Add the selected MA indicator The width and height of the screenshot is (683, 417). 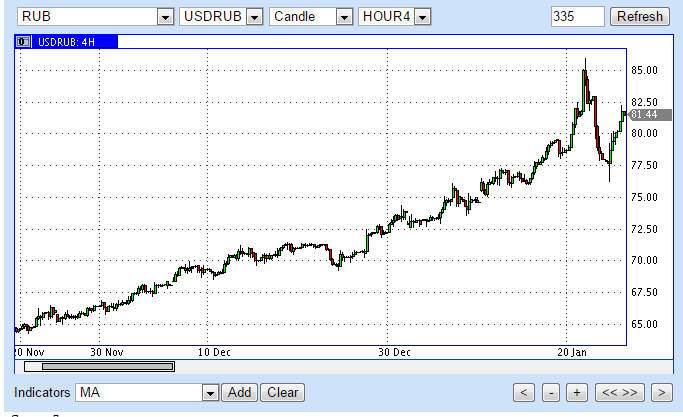pos(240,393)
